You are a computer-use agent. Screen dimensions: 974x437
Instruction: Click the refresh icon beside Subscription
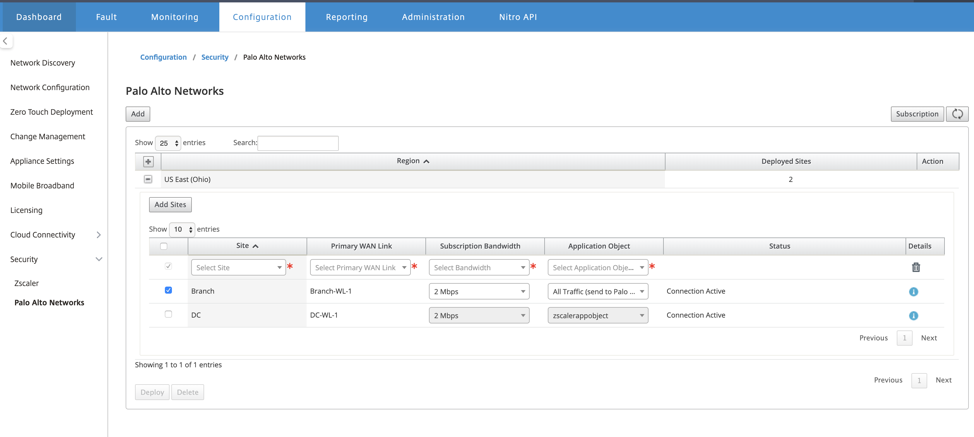[x=957, y=114]
